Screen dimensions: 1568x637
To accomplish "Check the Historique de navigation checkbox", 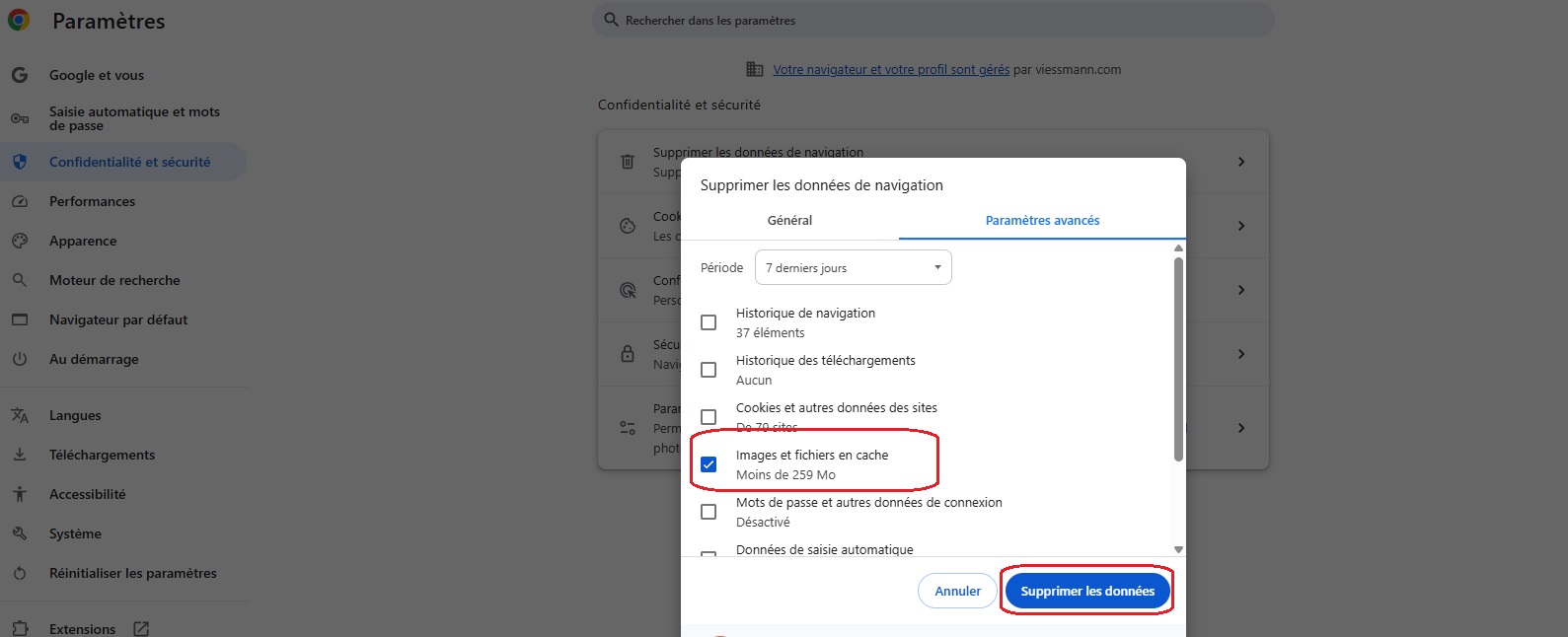I will [x=709, y=322].
